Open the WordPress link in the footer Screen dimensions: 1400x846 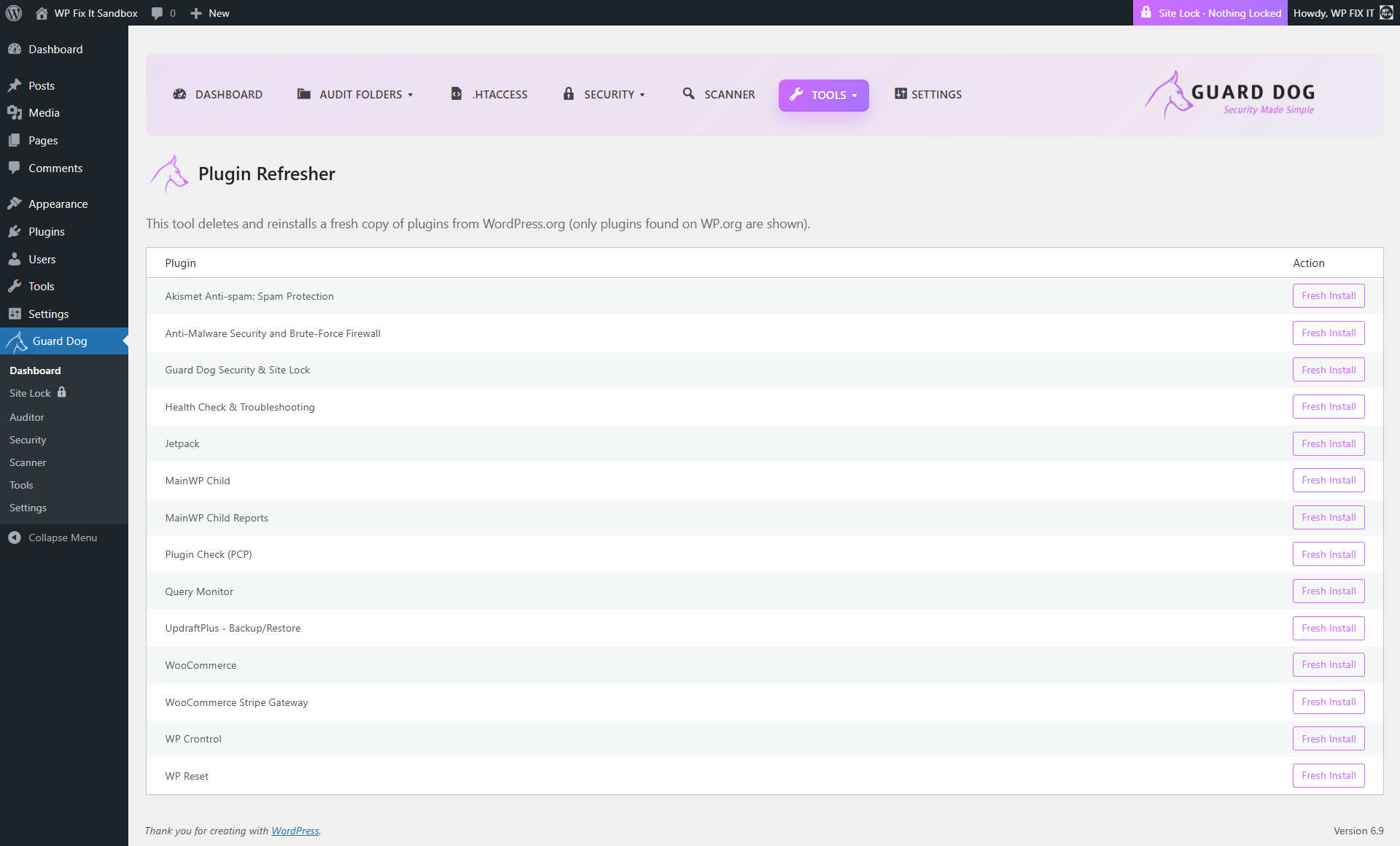295,831
